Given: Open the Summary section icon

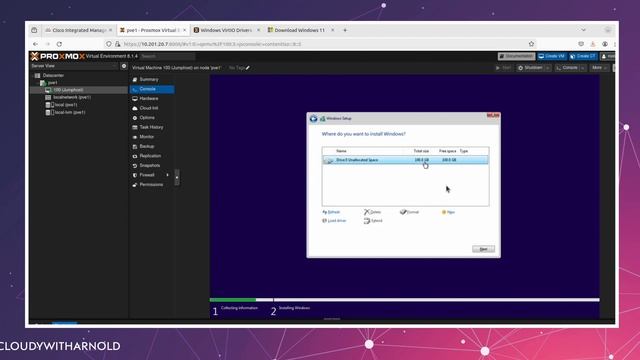Looking at the screenshot, I should [x=135, y=80].
